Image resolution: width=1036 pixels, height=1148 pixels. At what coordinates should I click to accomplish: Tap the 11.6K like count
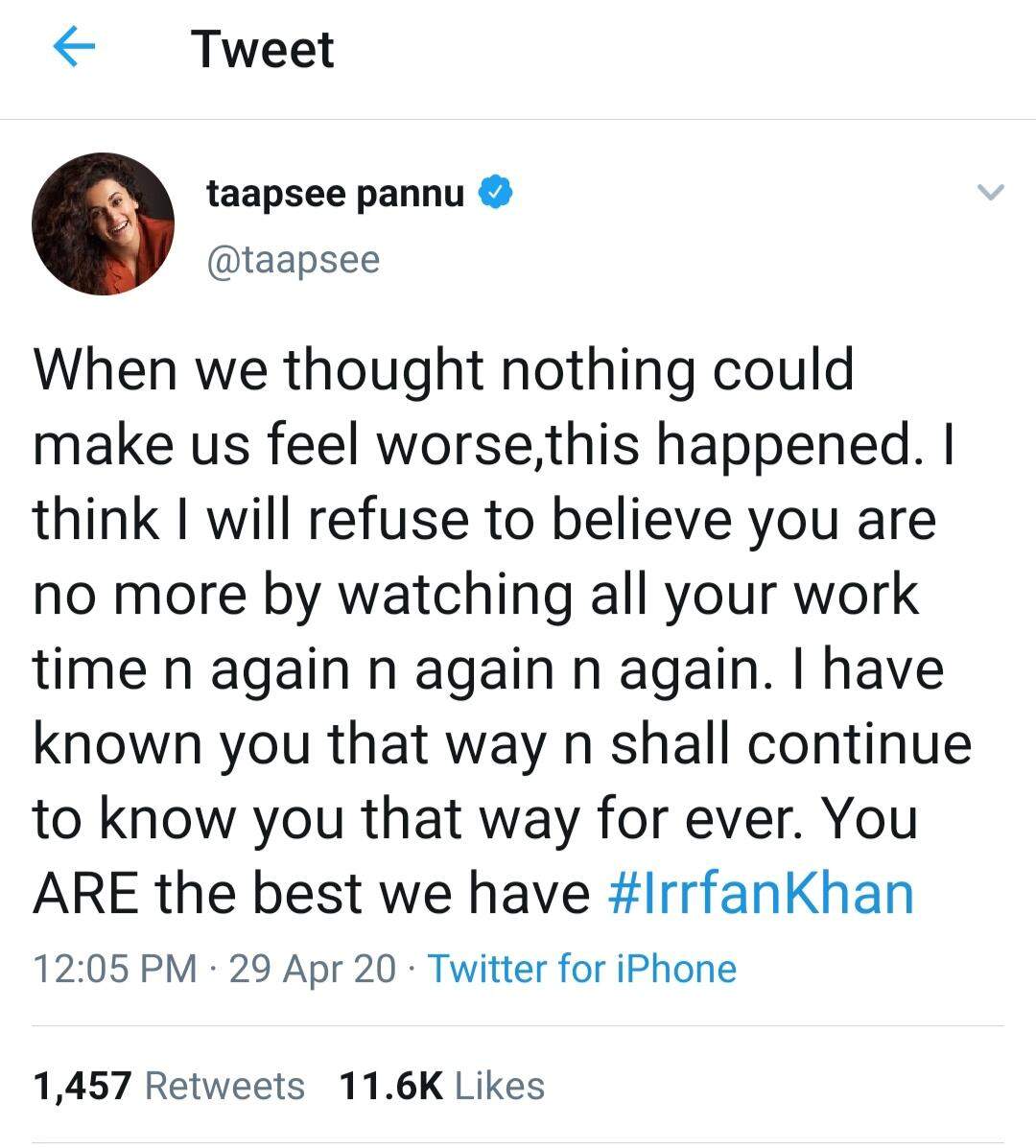(x=390, y=1086)
